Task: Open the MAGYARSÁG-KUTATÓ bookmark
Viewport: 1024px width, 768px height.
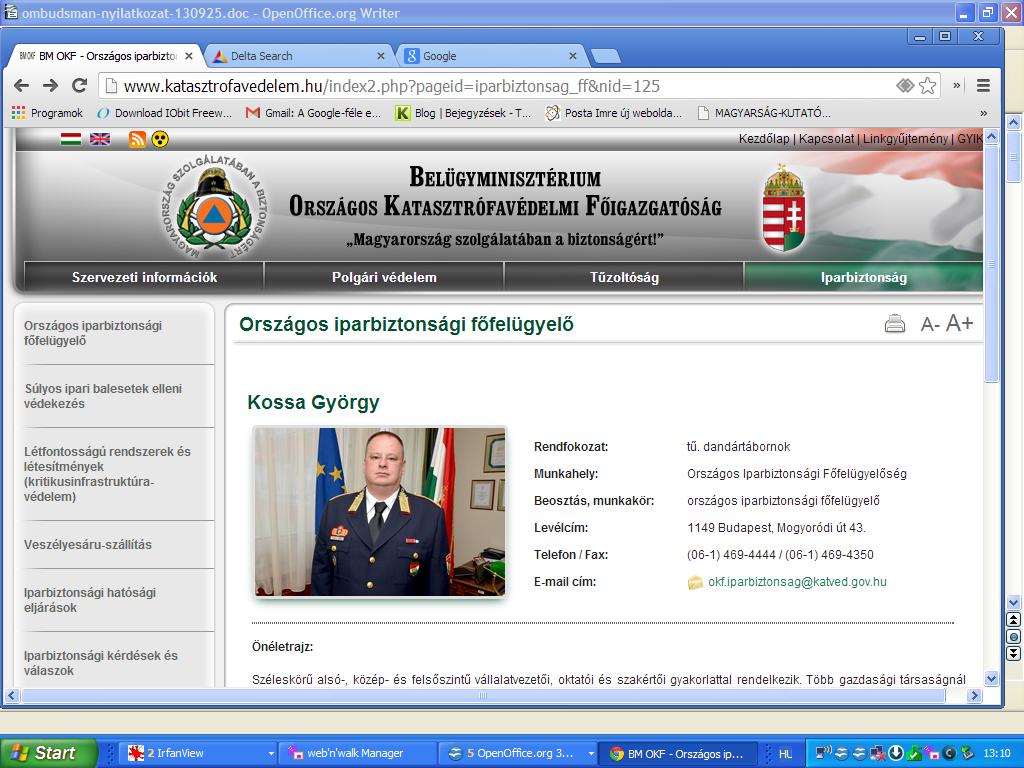Action: tap(764, 113)
